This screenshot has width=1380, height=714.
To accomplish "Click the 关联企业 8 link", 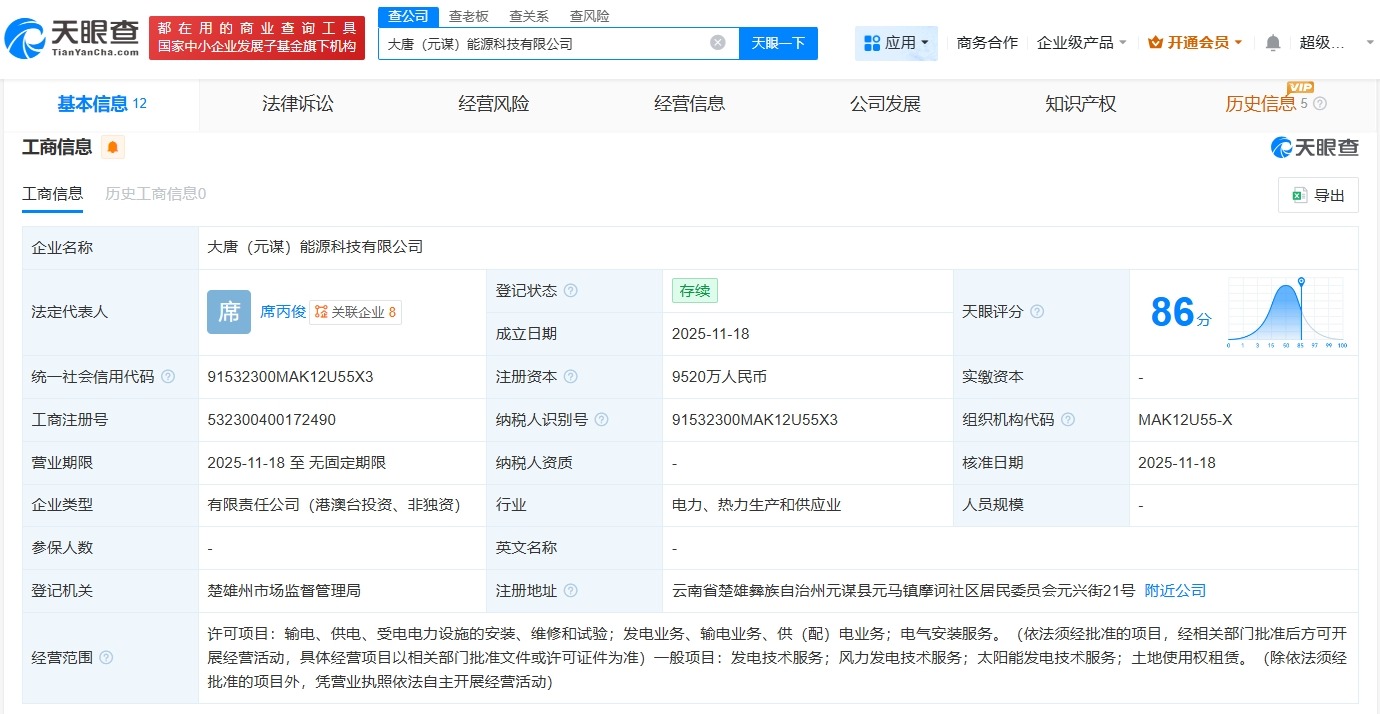I will [x=355, y=312].
